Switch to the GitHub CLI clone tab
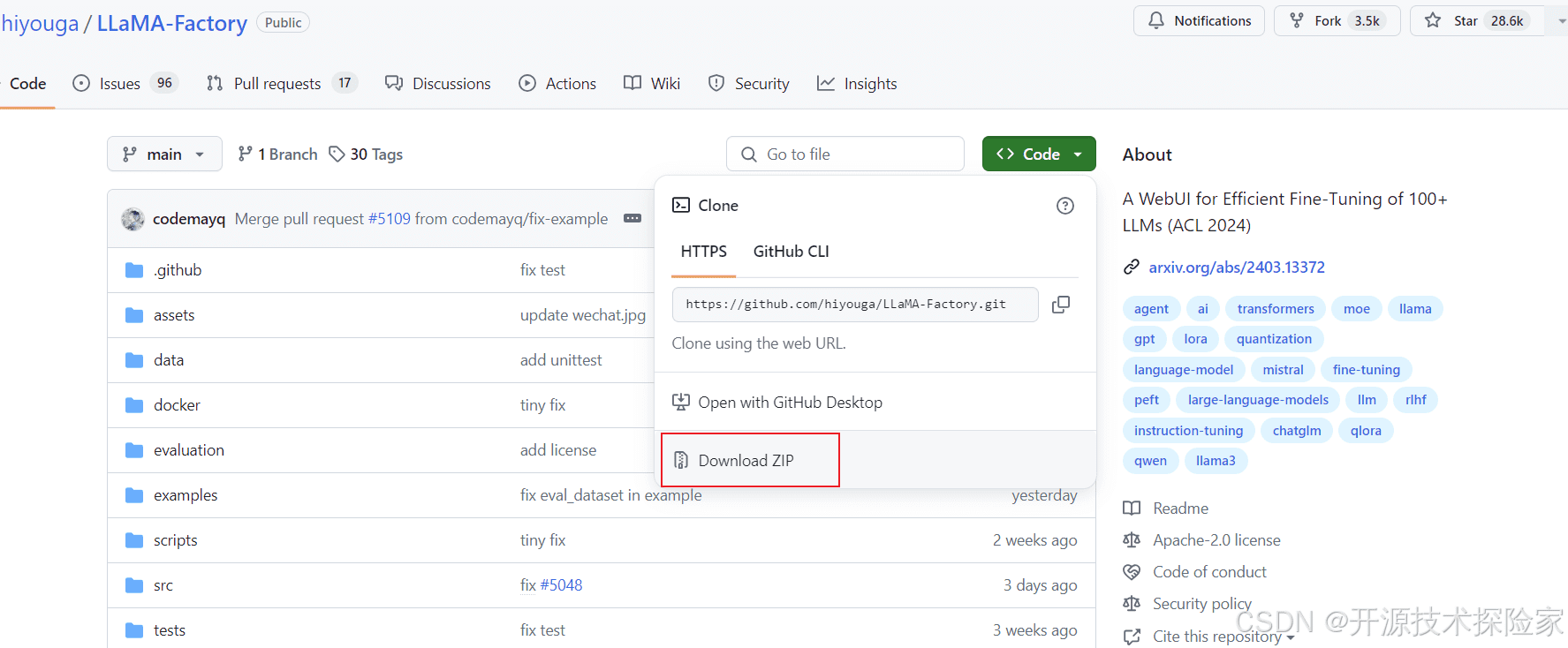1568x648 pixels. 791,252
